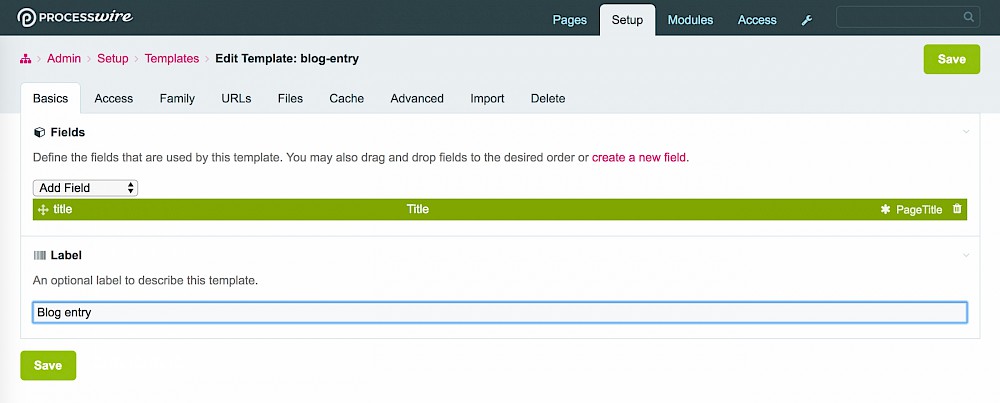Click the create a new field link
This screenshot has width=1000, height=403.
[x=639, y=157]
